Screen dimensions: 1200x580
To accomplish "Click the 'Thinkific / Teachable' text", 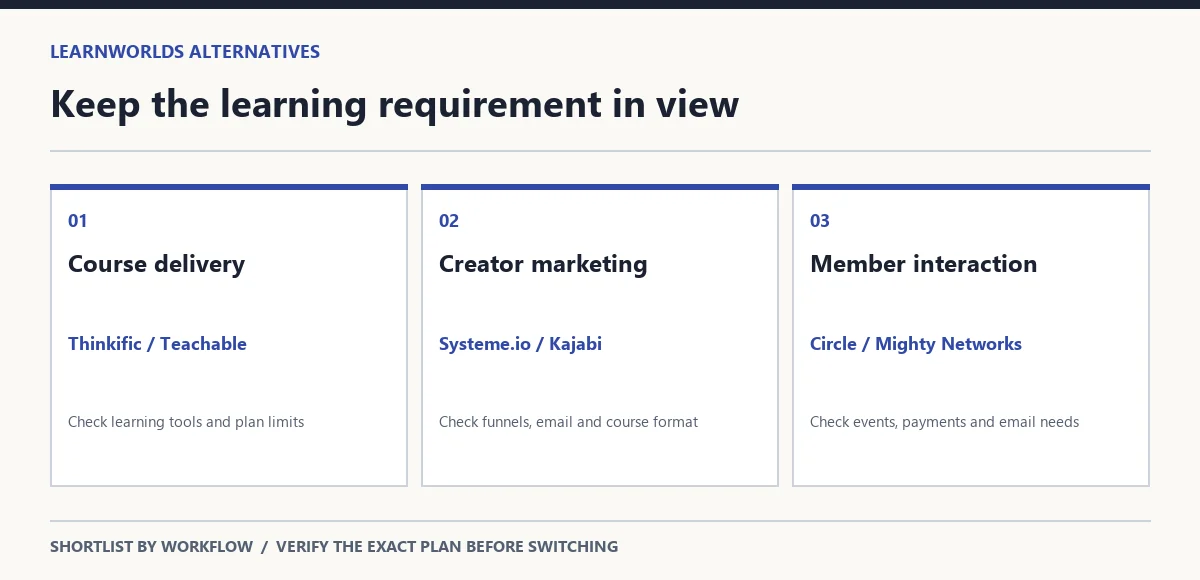I will coord(157,344).
